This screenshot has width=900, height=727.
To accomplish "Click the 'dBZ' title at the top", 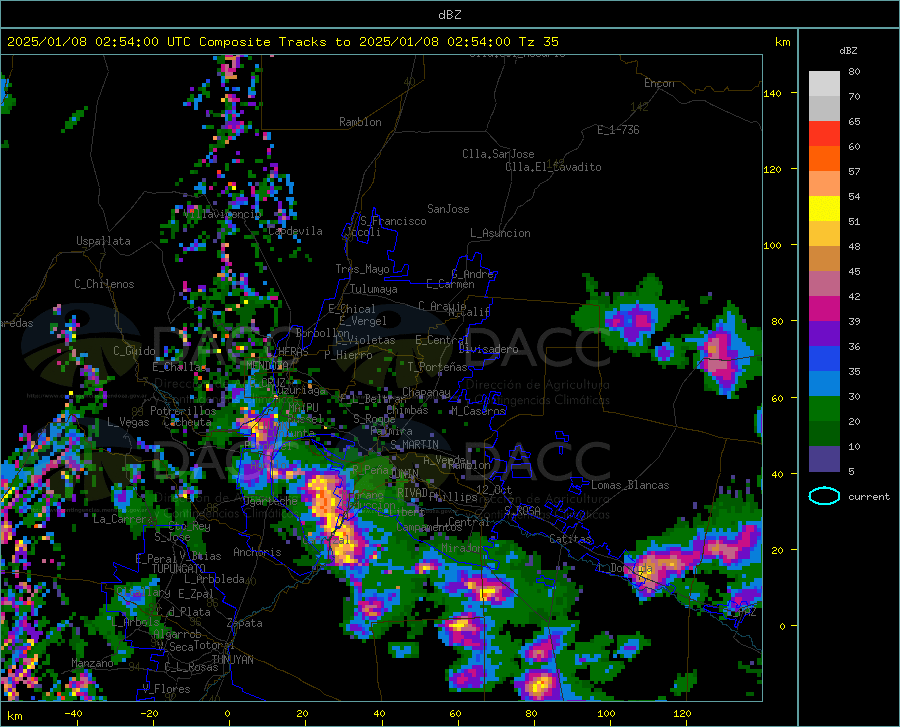I will tap(449, 15).
